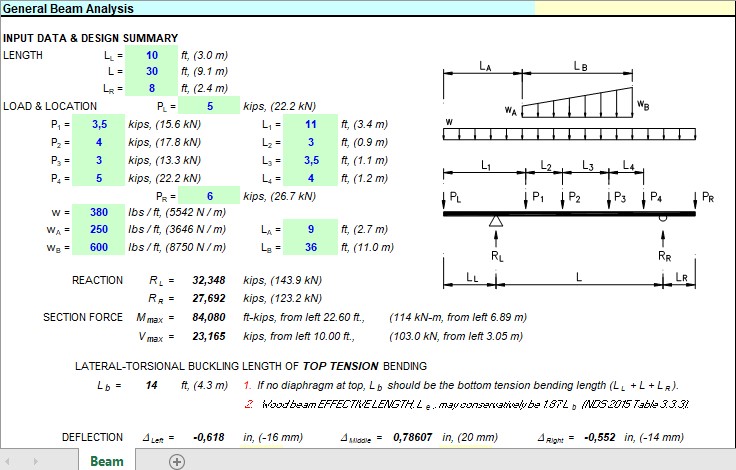This screenshot has width=736, height=470.
Task: Click the Lb buckling length value 14
Action: pos(151,385)
